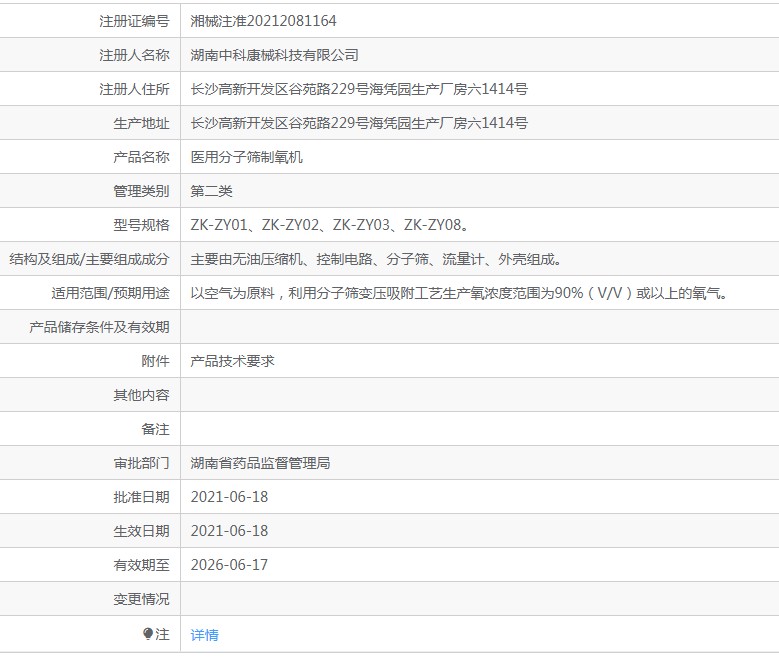Click the 注册人住所 label
Image resolution: width=779 pixels, height=659 pixels.
(134, 89)
